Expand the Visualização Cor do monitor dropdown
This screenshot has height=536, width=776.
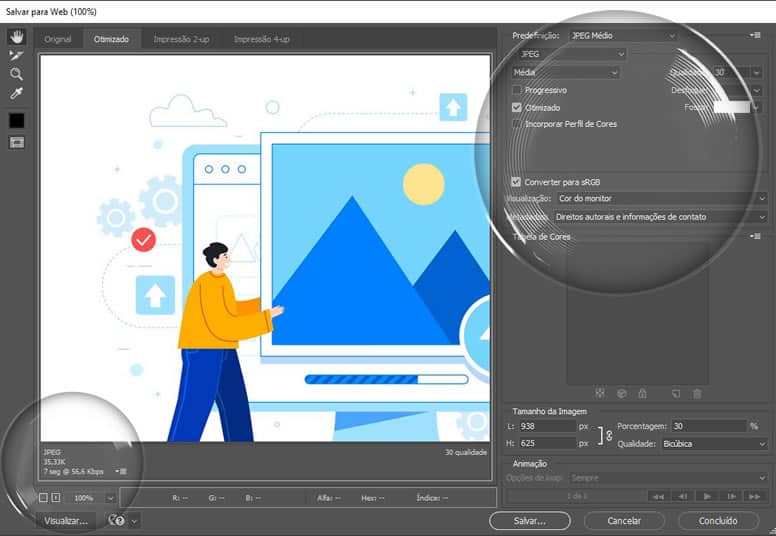pyautogui.click(x=660, y=199)
